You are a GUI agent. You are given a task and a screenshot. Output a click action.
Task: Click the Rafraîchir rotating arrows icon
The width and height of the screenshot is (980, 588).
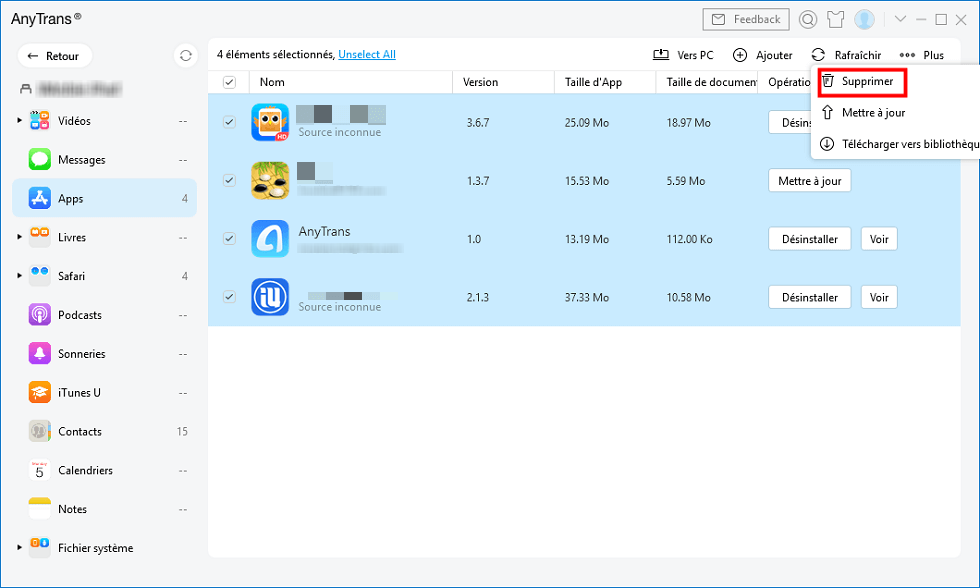818,54
